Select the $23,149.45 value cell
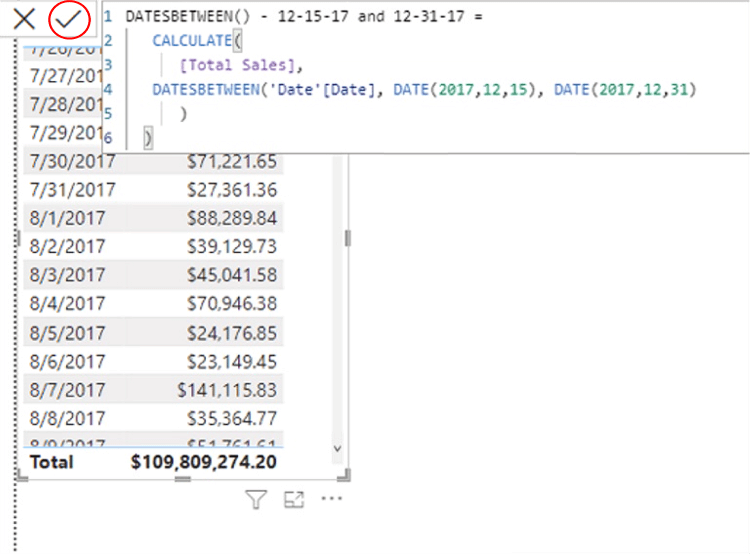 coord(232,362)
